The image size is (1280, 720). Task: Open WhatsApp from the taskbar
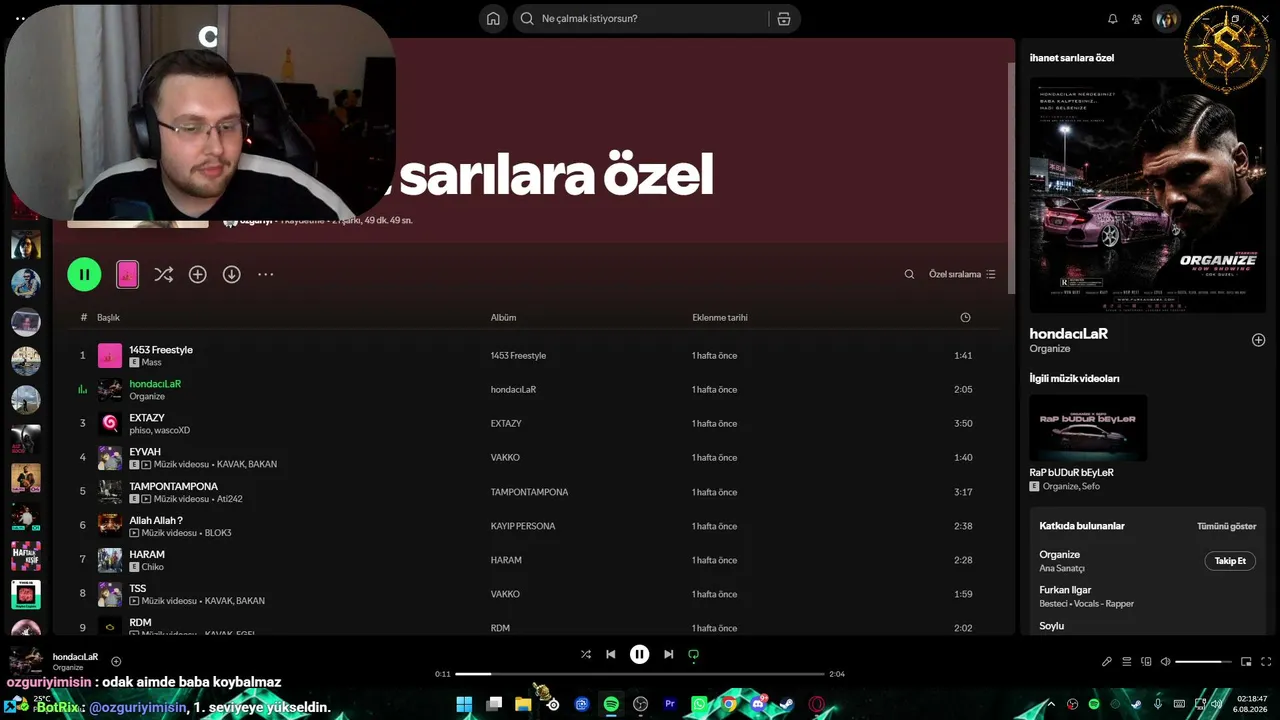[699, 704]
